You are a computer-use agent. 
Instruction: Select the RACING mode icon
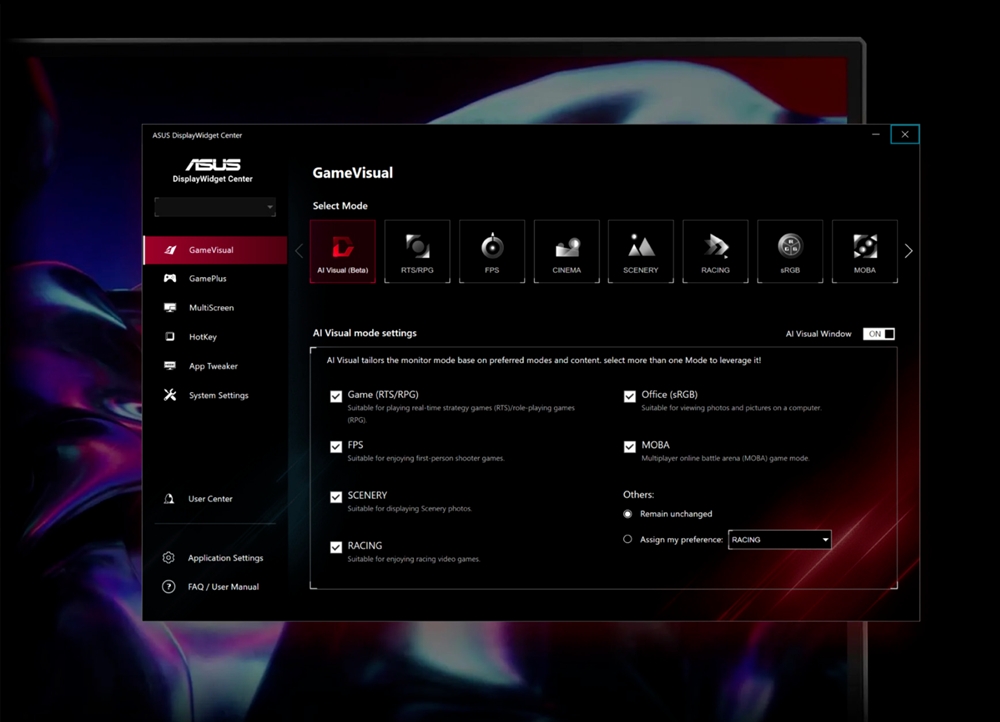tap(715, 250)
